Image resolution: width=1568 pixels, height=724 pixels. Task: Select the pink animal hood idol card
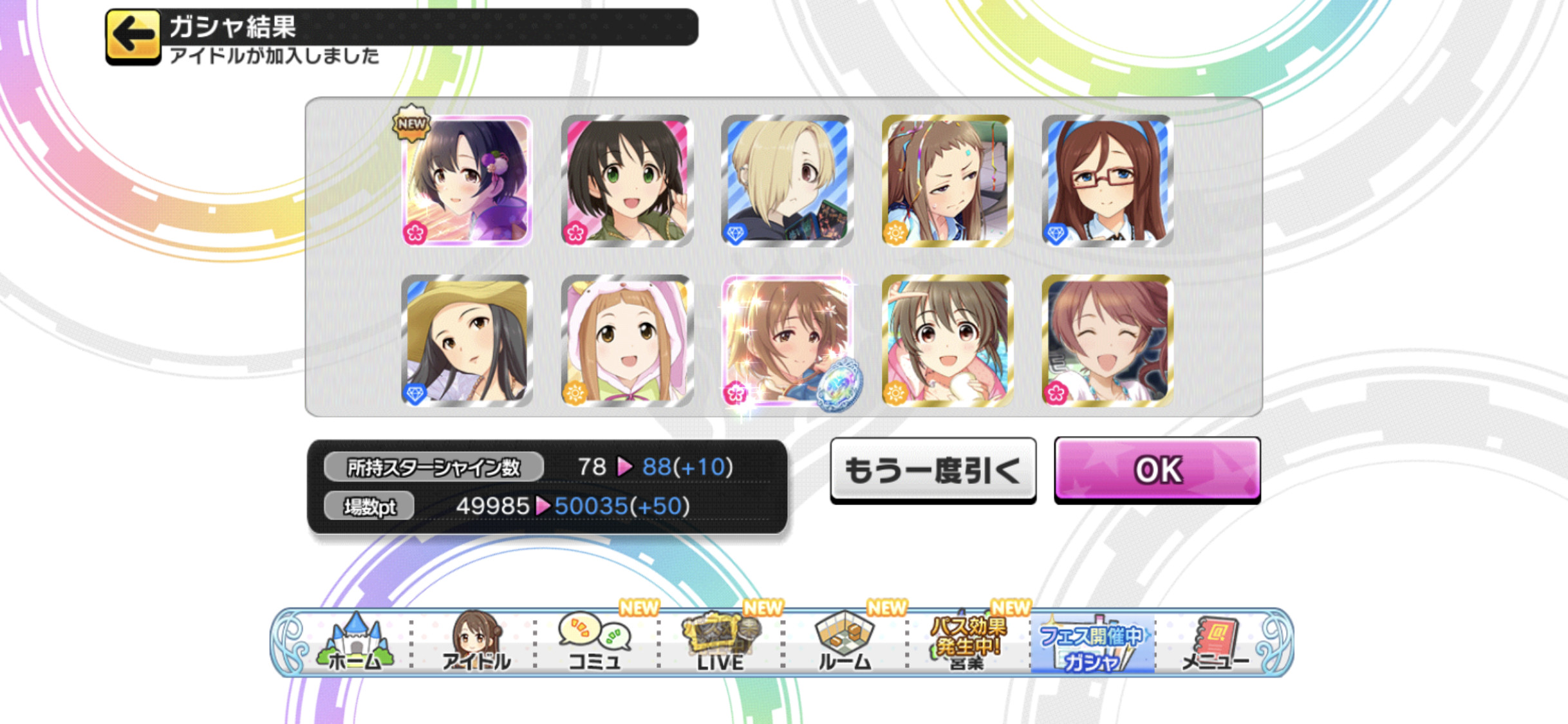click(627, 340)
